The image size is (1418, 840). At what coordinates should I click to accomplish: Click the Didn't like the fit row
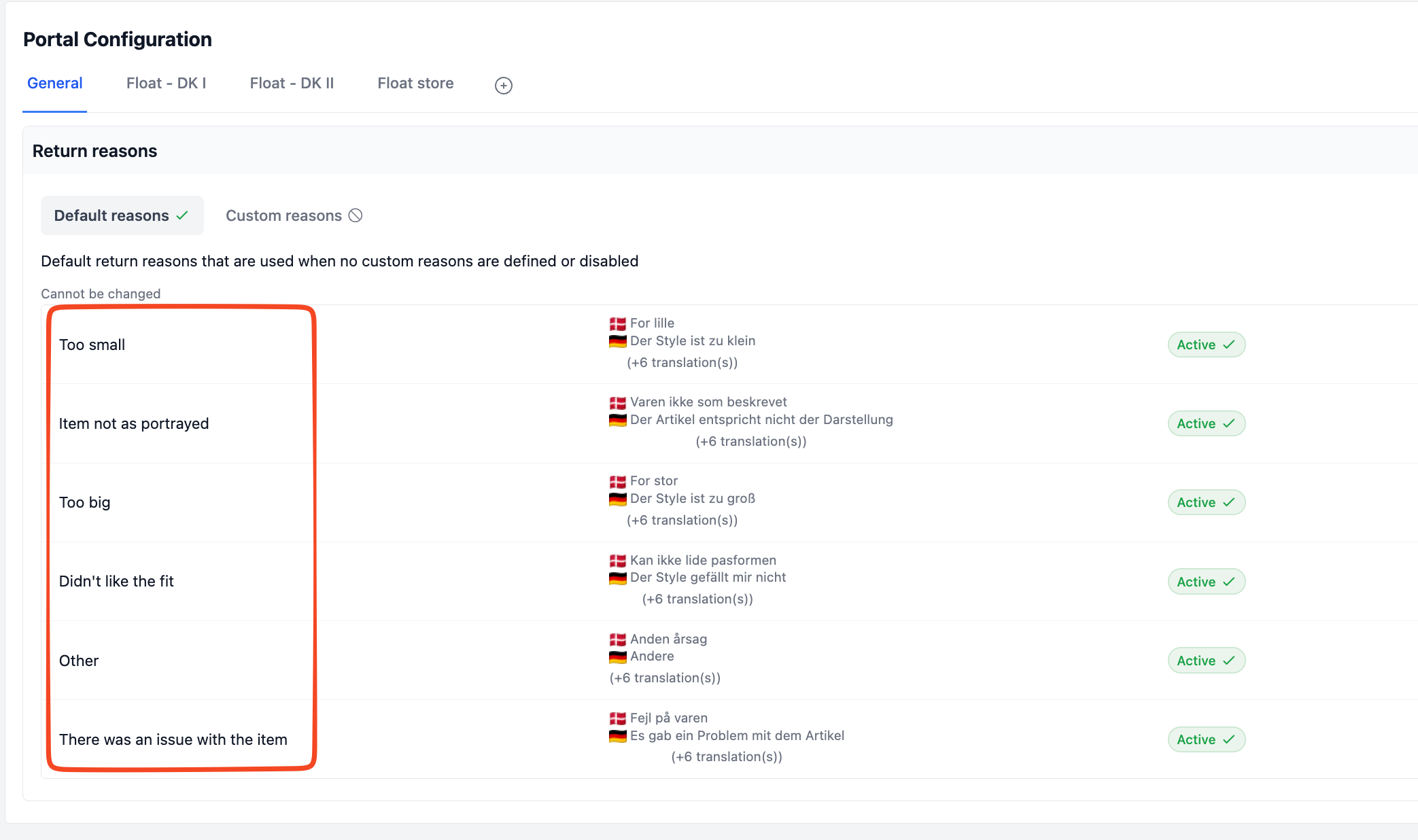(x=729, y=581)
